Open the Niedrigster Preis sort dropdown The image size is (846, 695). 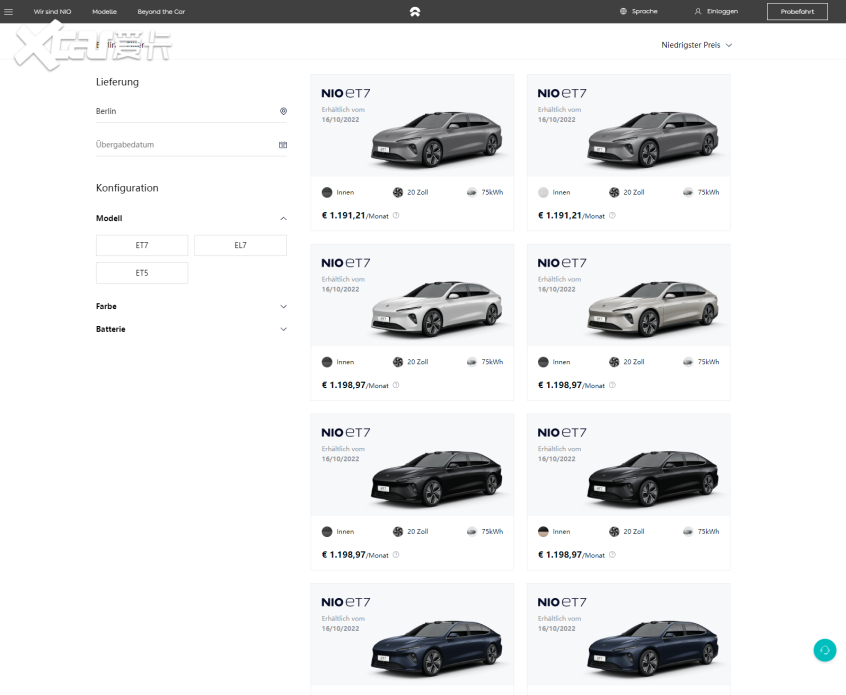[x=697, y=45]
